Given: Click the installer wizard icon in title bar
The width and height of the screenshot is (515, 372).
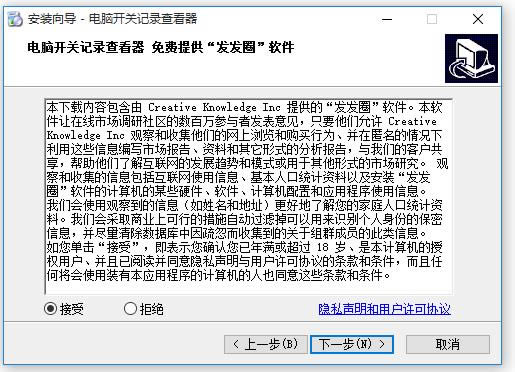Looking at the screenshot, I should pos(15,19).
